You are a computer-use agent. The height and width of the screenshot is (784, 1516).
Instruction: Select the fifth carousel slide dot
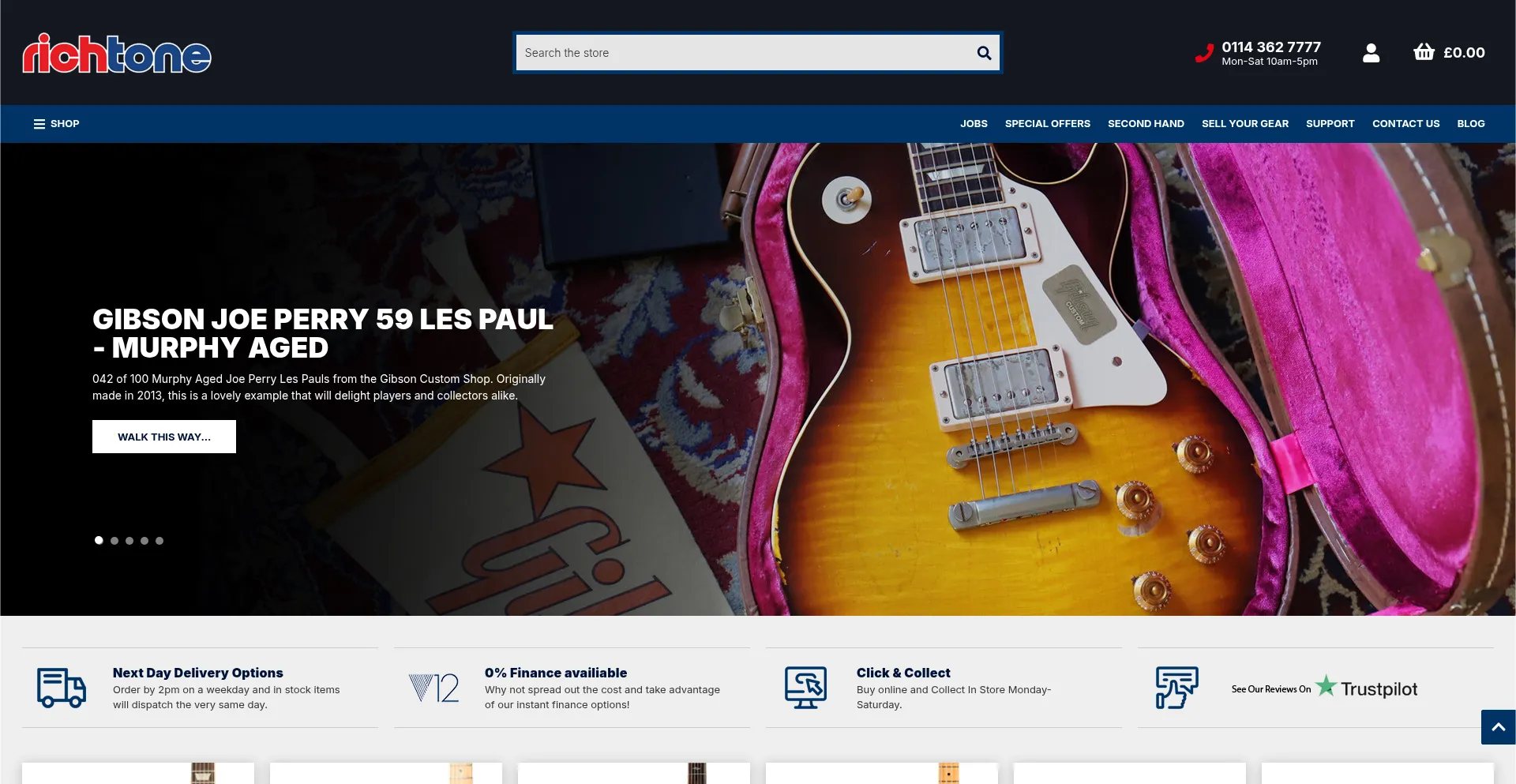[159, 541]
